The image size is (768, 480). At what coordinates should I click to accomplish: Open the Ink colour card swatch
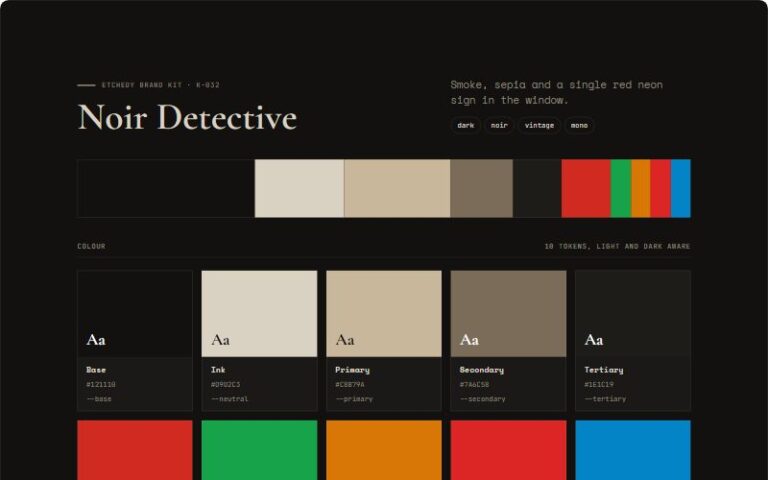coord(259,313)
